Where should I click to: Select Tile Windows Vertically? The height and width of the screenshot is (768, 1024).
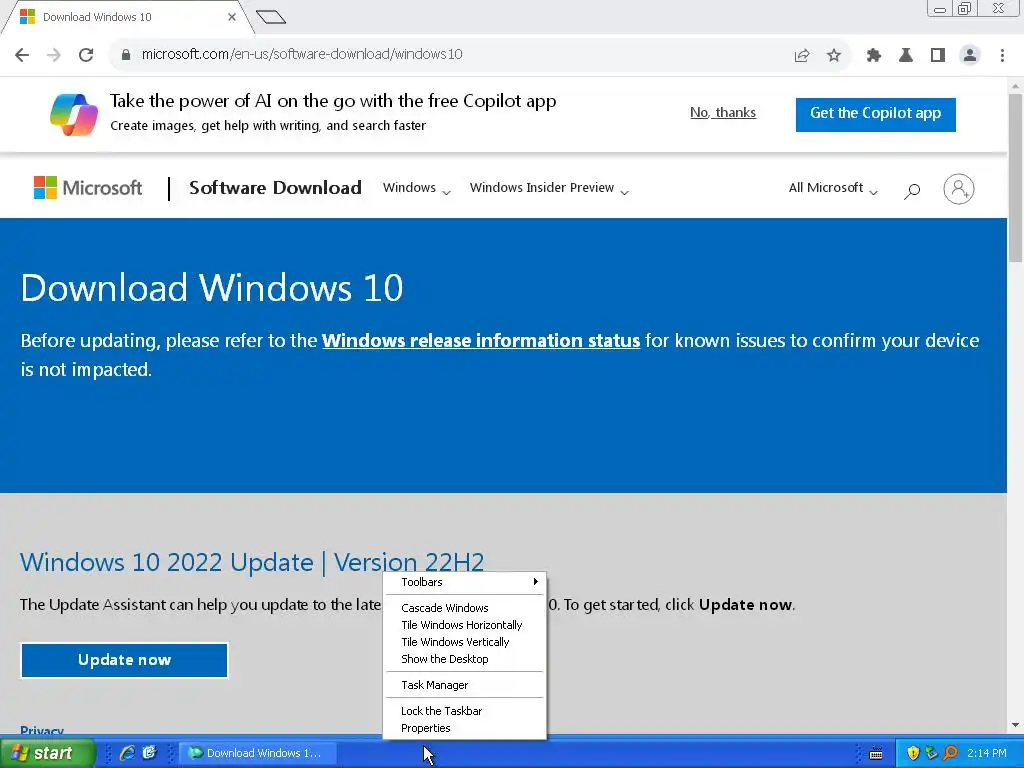pyautogui.click(x=464, y=642)
